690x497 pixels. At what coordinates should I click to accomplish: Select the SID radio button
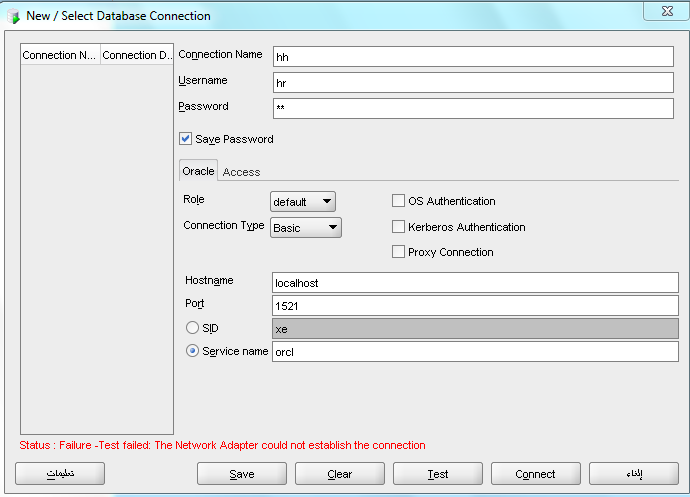[x=192, y=328]
